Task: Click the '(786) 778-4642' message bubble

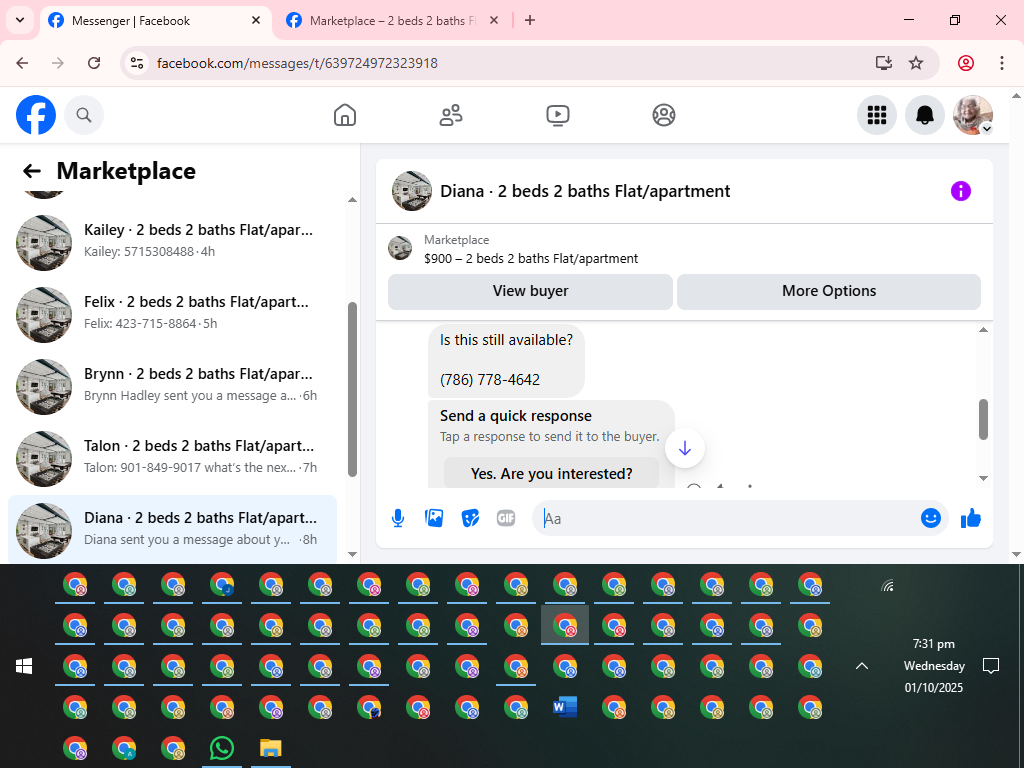Action: (x=506, y=360)
